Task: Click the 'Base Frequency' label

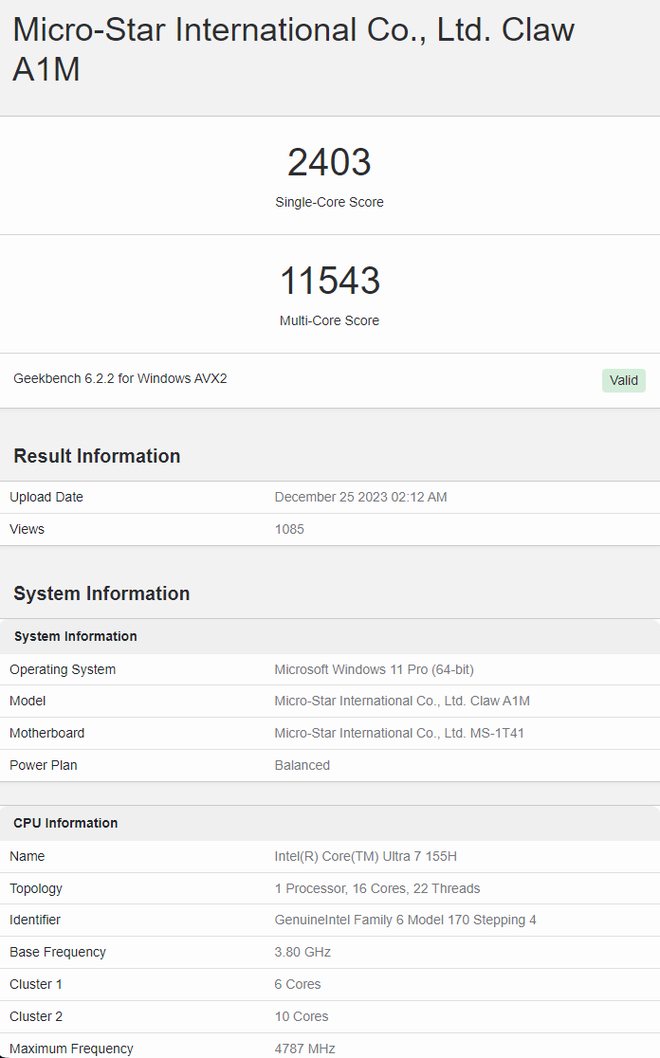Action: click(57, 952)
